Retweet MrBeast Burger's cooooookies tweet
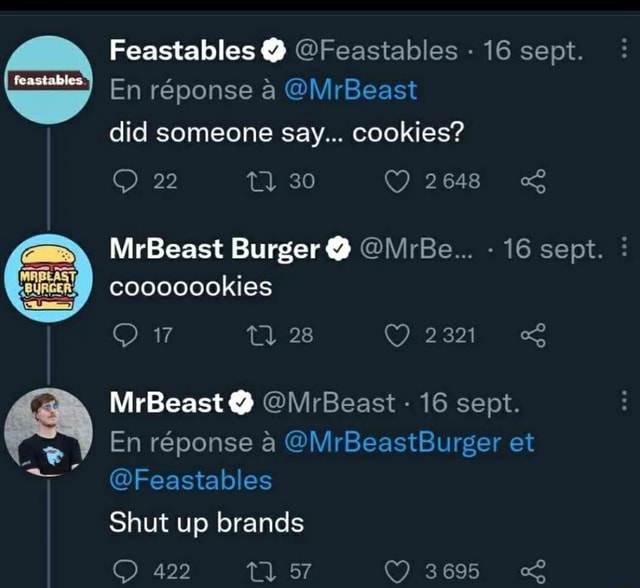 (259, 336)
